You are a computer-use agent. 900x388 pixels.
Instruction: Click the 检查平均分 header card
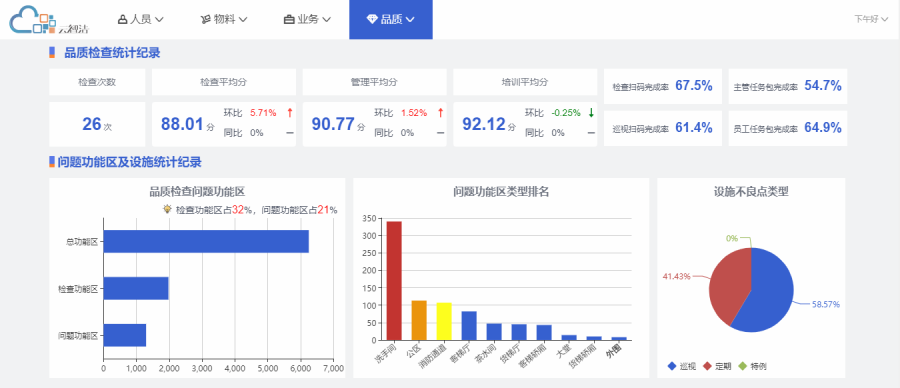(224, 82)
